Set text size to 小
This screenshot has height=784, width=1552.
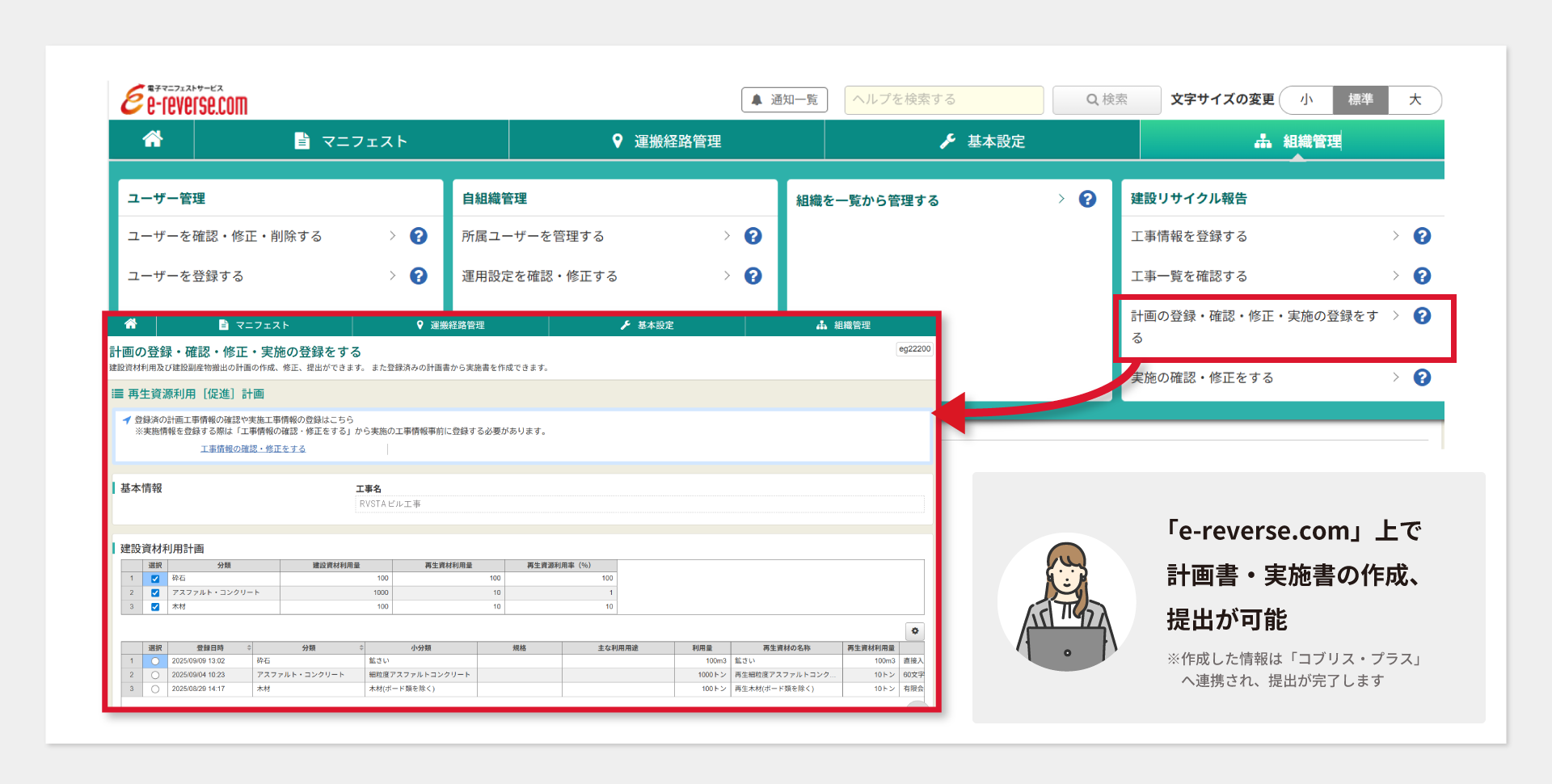[x=1306, y=99]
